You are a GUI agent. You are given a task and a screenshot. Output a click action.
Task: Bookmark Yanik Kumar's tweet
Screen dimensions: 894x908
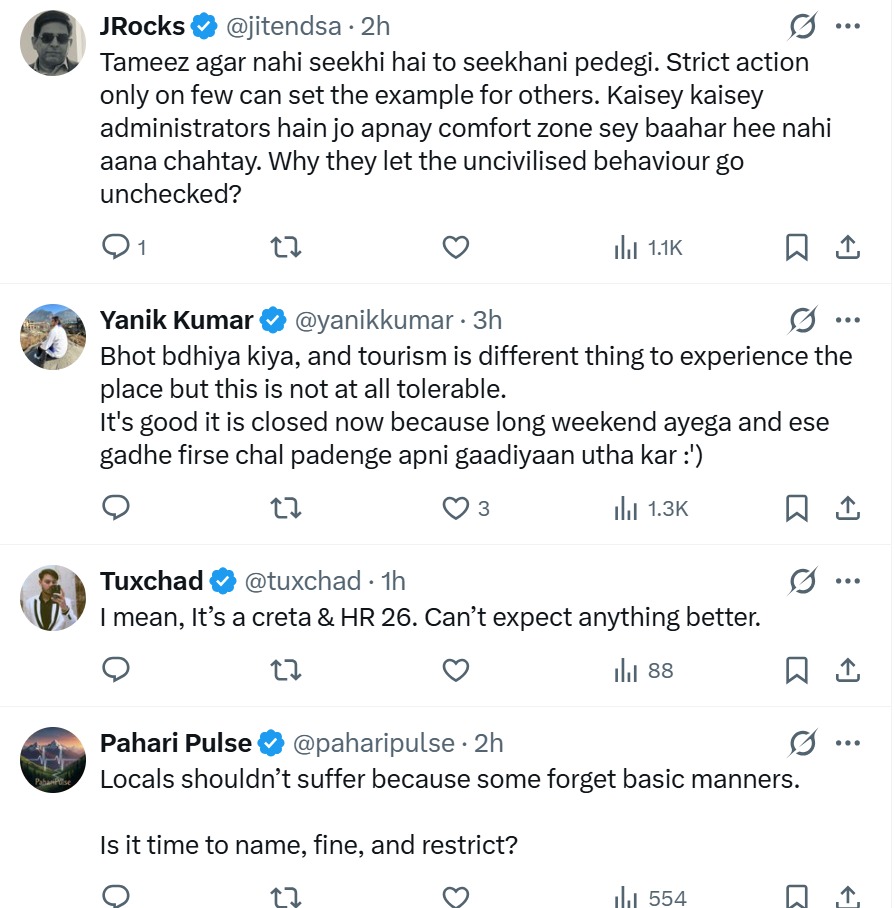[796, 508]
